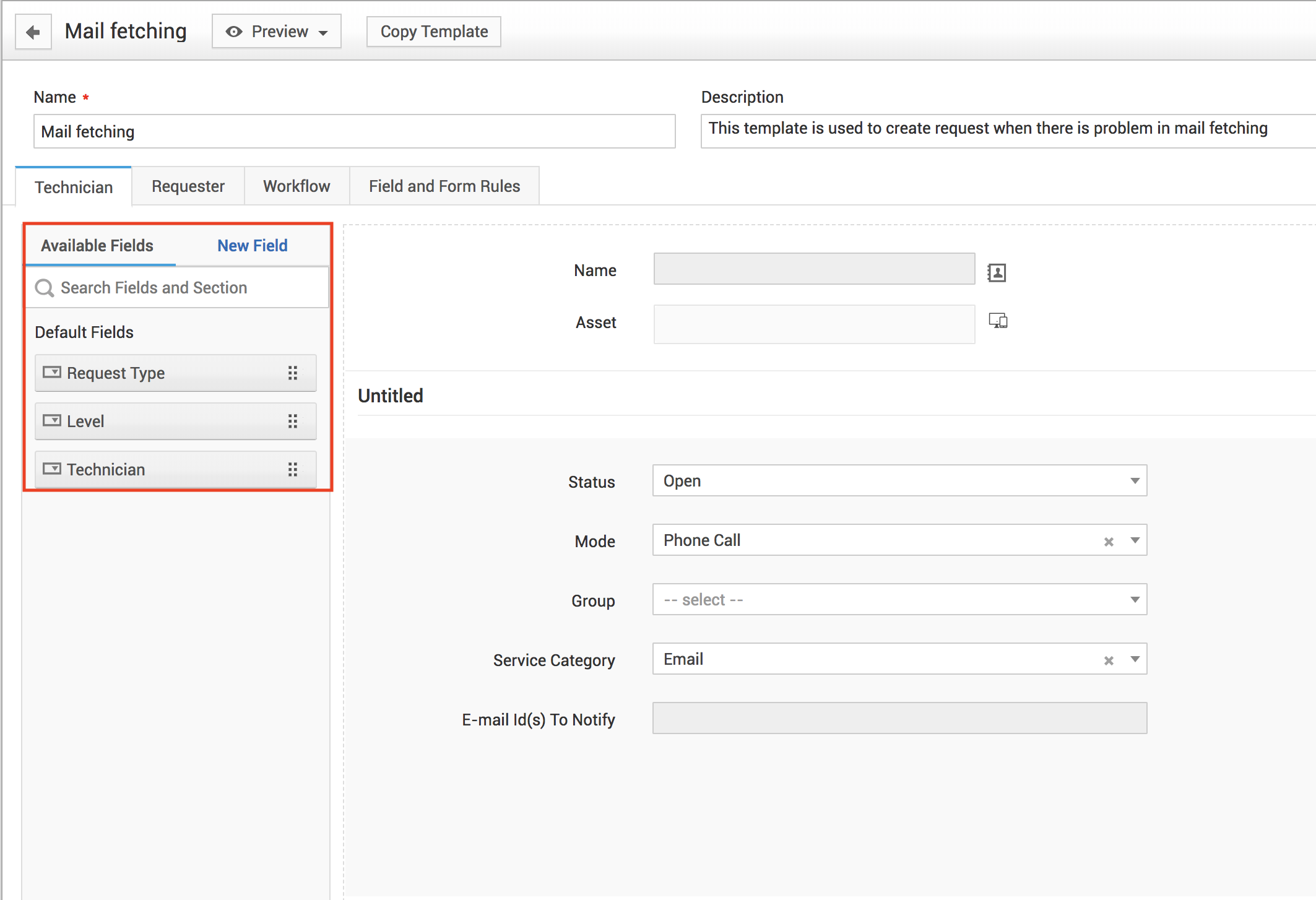Clear the Email service category value
1316x900 pixels.
point(1109,660)
